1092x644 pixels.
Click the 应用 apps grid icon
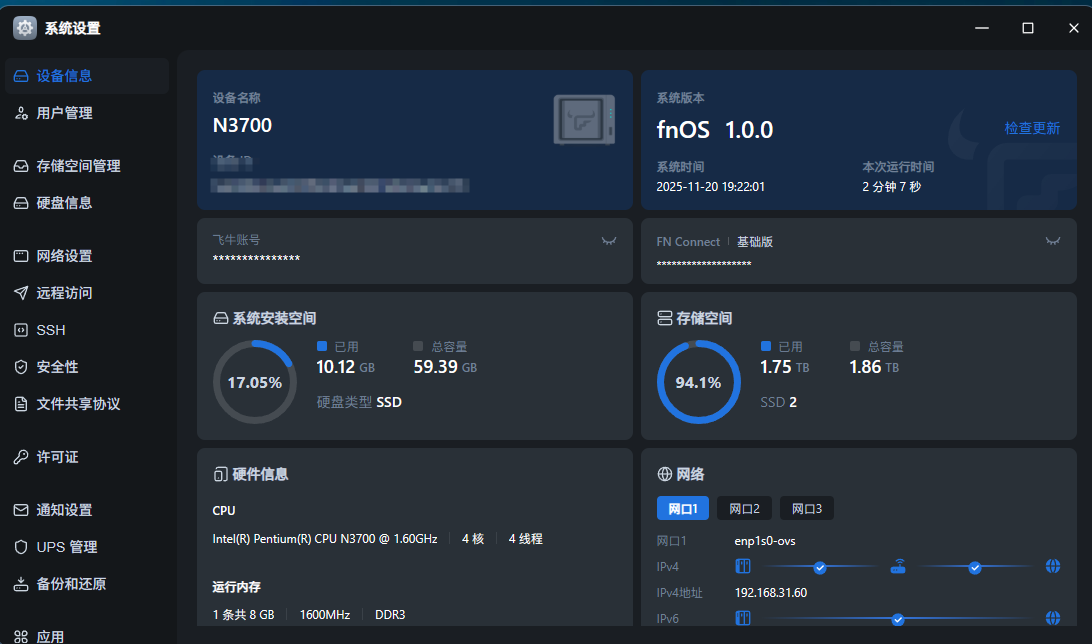point(21,636)
